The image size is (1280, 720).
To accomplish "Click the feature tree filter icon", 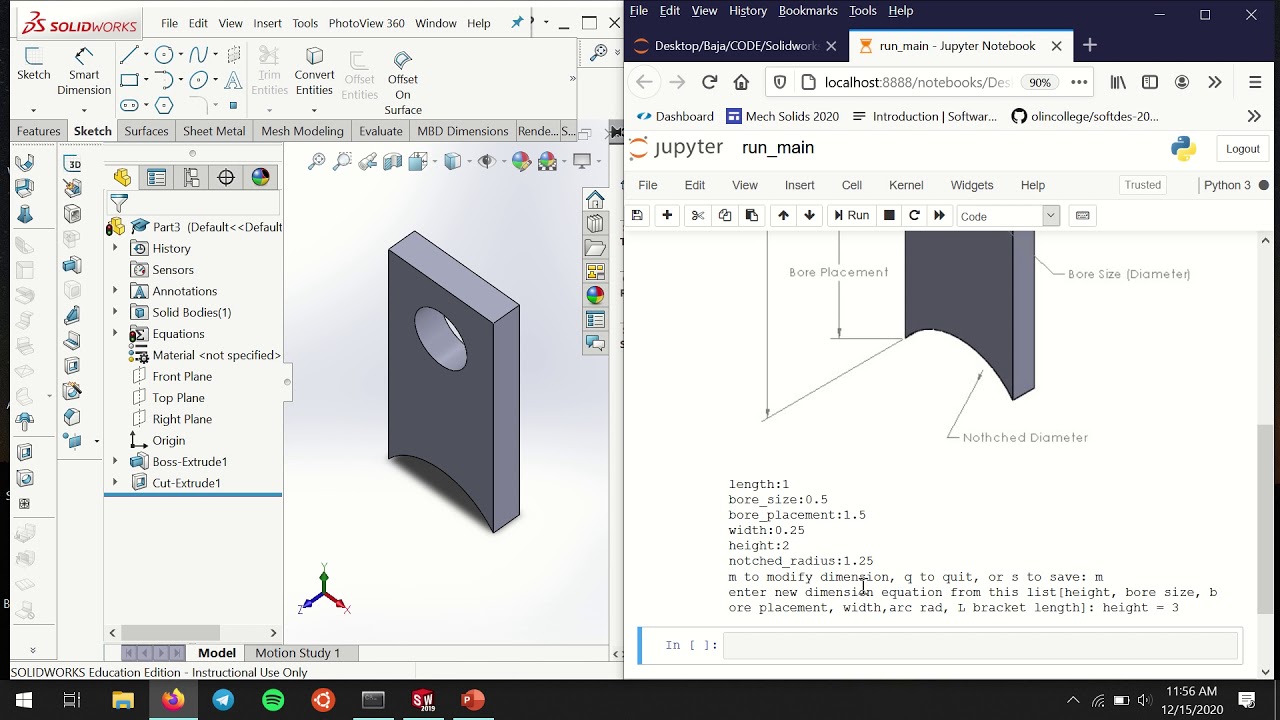I will pyautogui.click(x=119, y=204).
